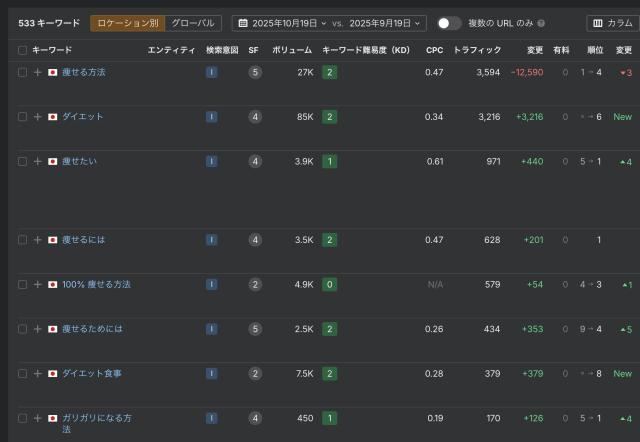Click traffic change value −12,590

(x=527, y=73)
